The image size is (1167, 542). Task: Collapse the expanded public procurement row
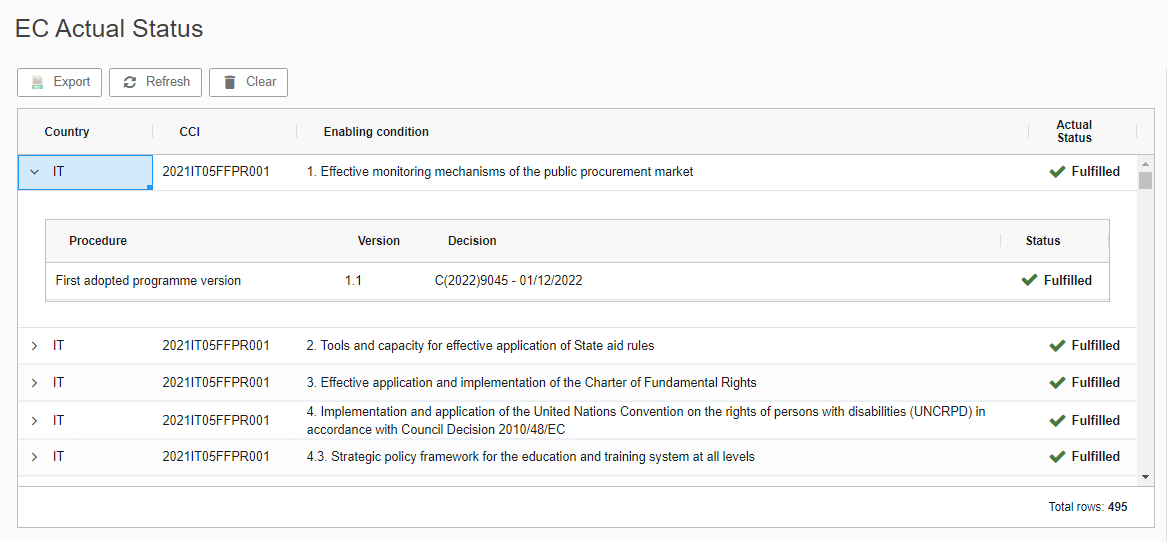point(34,172)
